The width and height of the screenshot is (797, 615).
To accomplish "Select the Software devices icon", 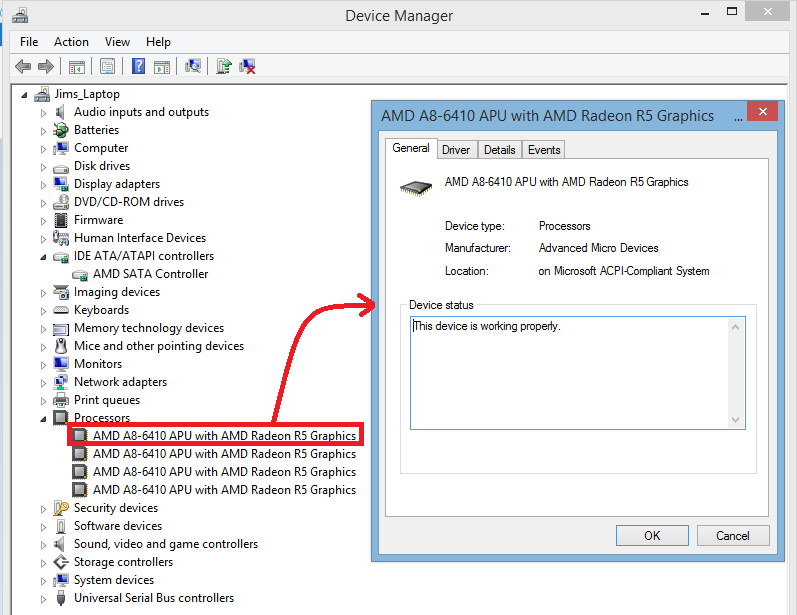I will [61, 526].
